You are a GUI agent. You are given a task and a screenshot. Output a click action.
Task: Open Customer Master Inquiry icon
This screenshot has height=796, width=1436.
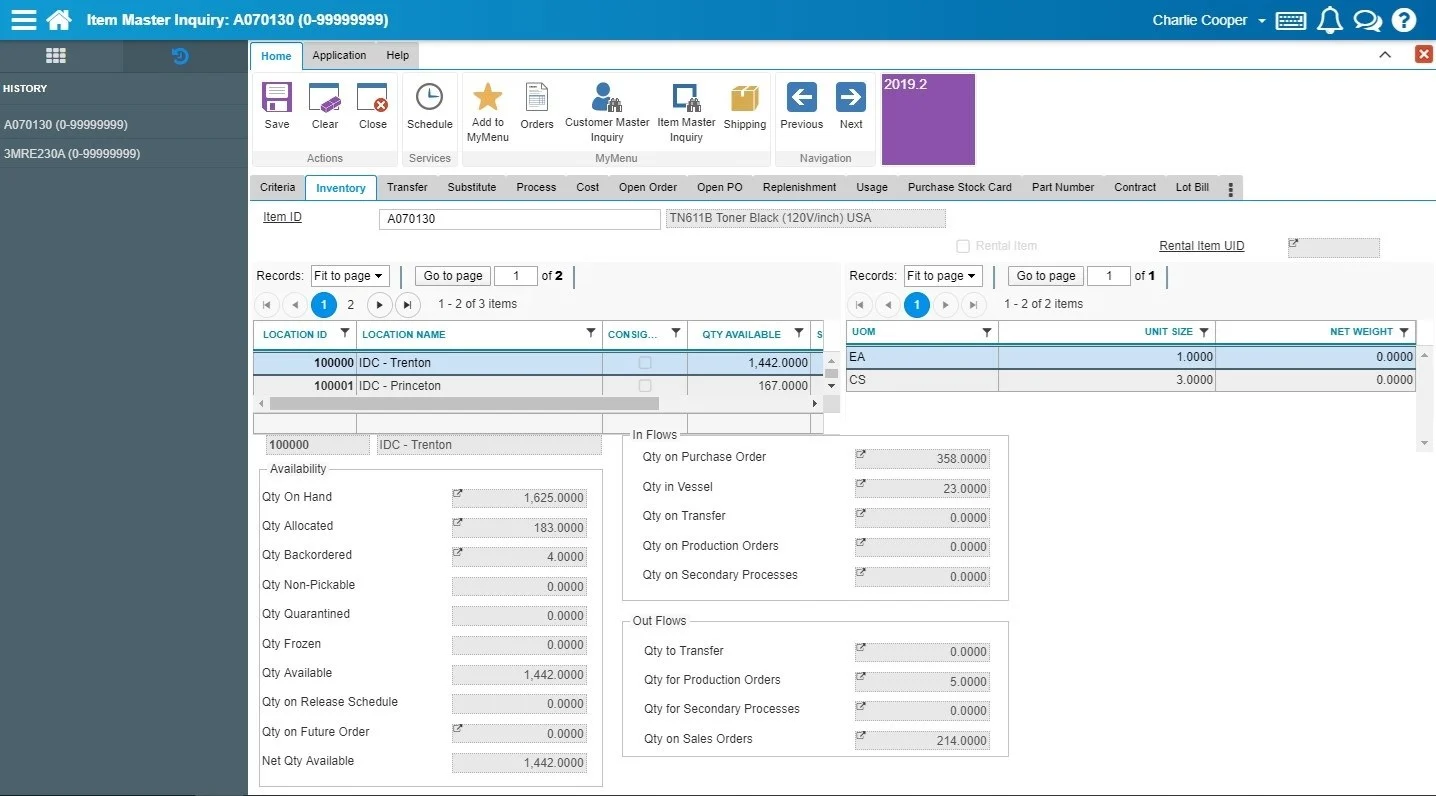[x=606, y=97]
